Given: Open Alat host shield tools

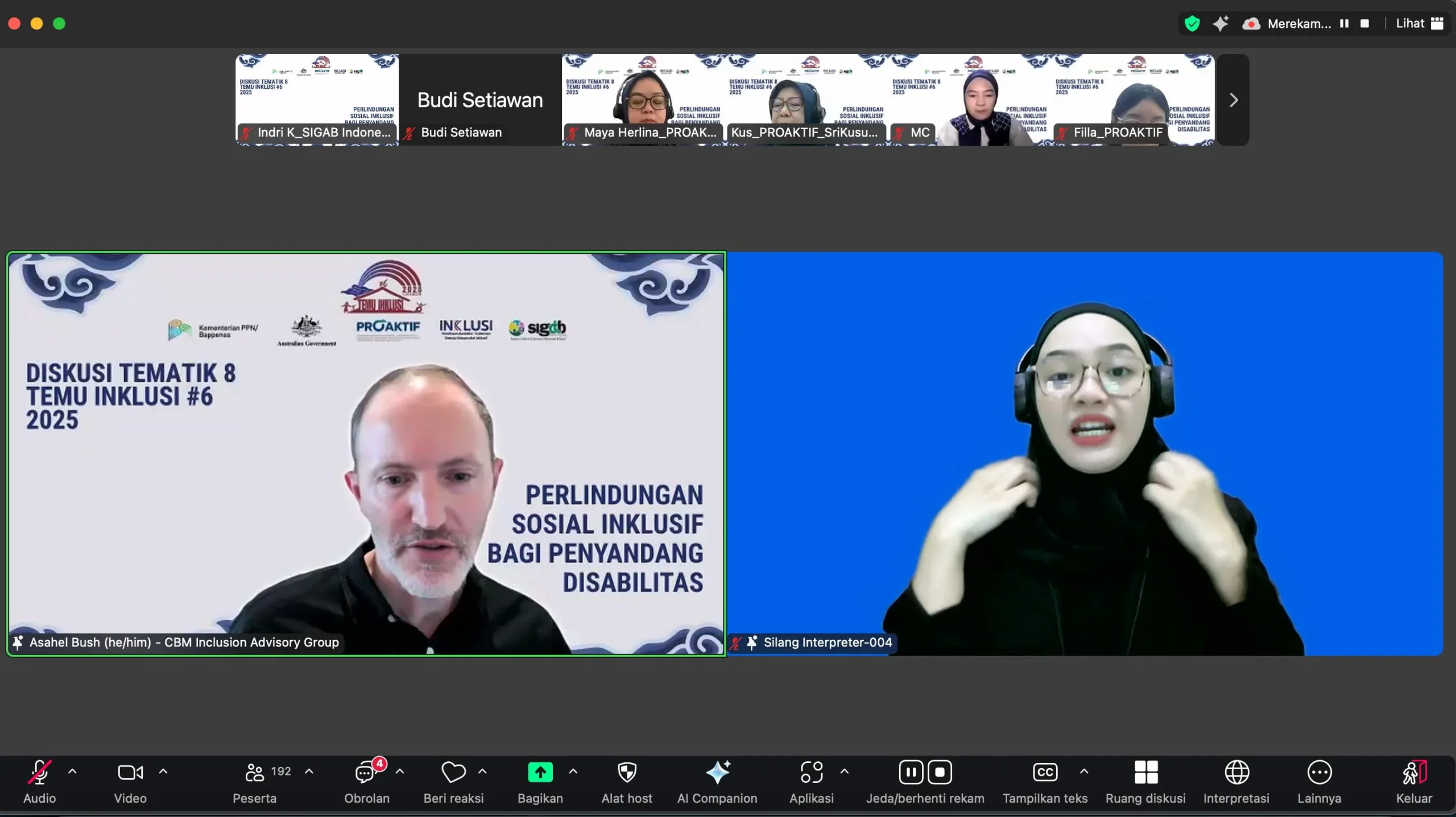Looking at the screenshot, I should pos(627,773).
